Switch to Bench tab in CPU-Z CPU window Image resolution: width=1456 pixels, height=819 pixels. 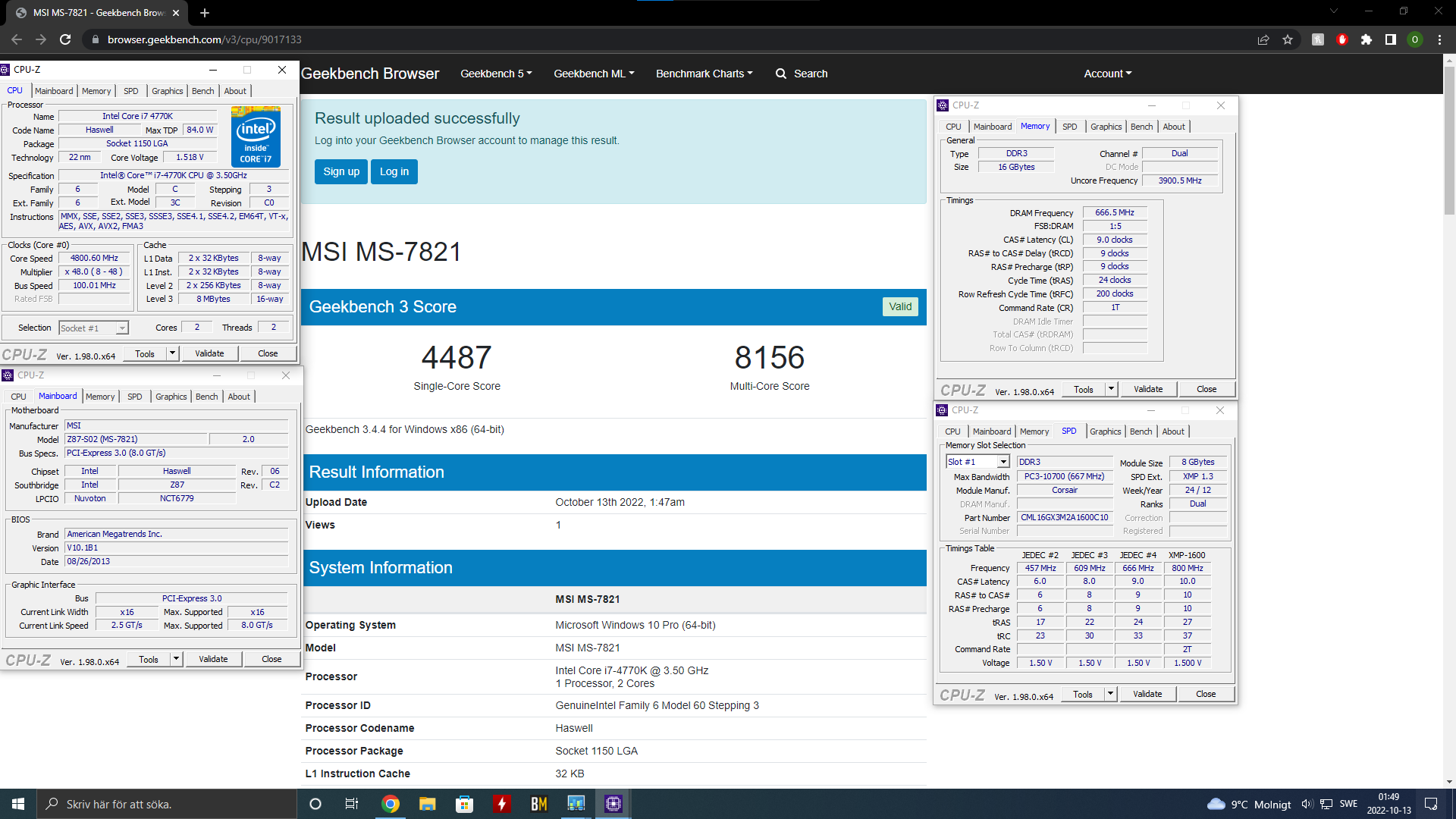[x=202, y=91]
